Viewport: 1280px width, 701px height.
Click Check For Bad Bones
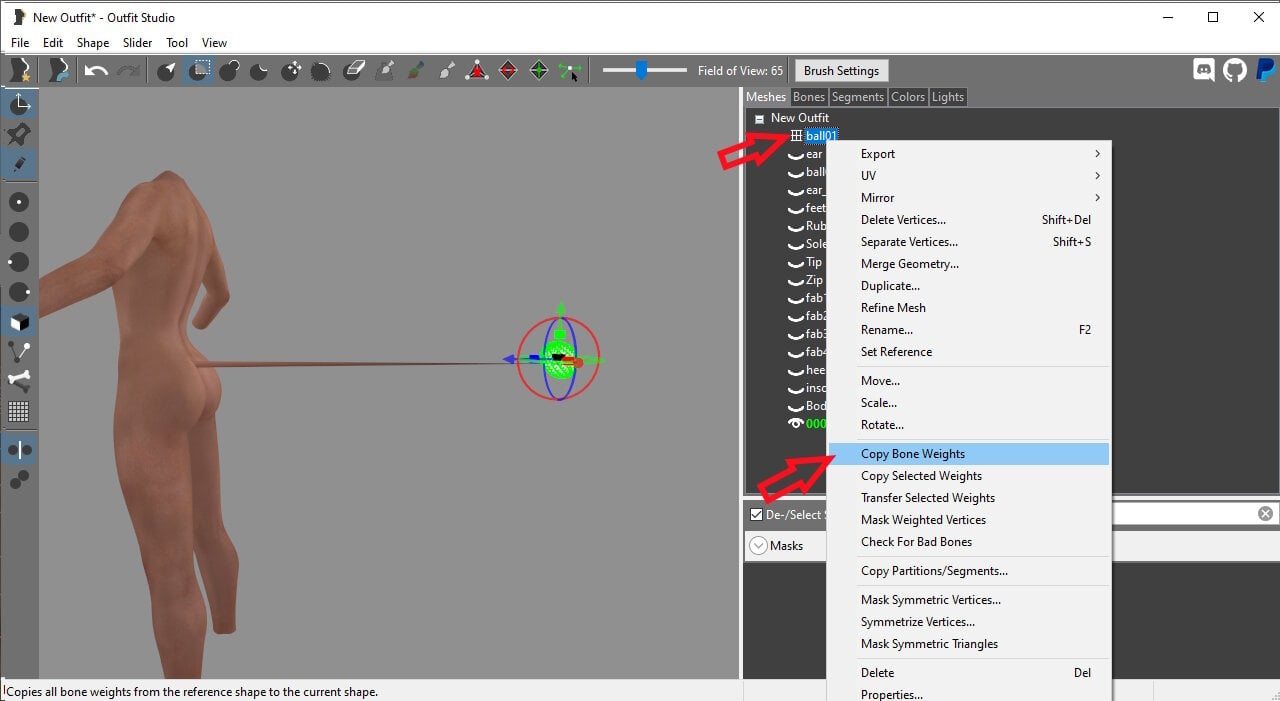pyautogui.click(x=968, y=542)
